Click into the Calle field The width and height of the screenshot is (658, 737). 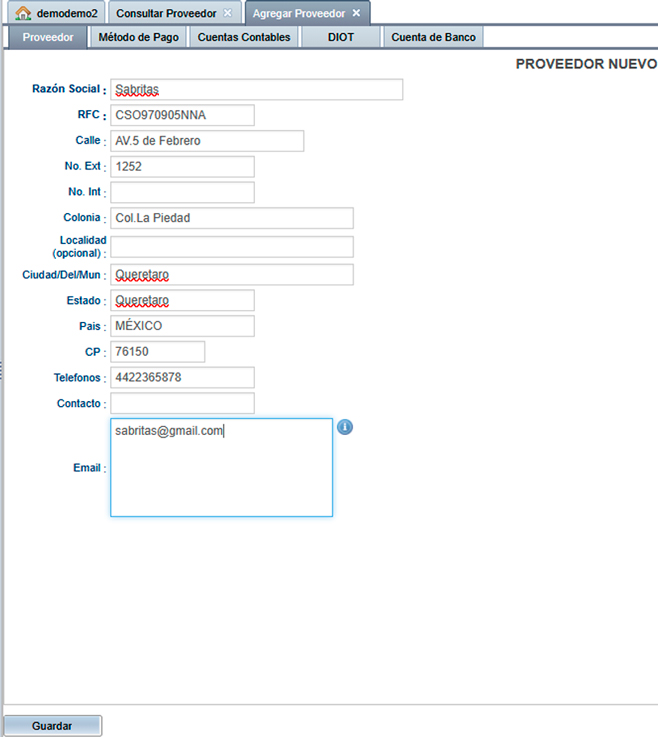(x=206, y=141)
